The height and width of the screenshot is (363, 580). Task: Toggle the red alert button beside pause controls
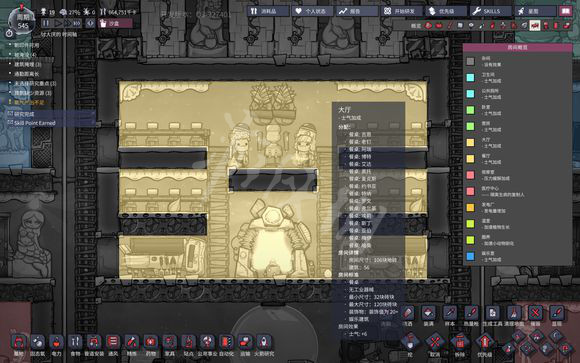(90, 23)
